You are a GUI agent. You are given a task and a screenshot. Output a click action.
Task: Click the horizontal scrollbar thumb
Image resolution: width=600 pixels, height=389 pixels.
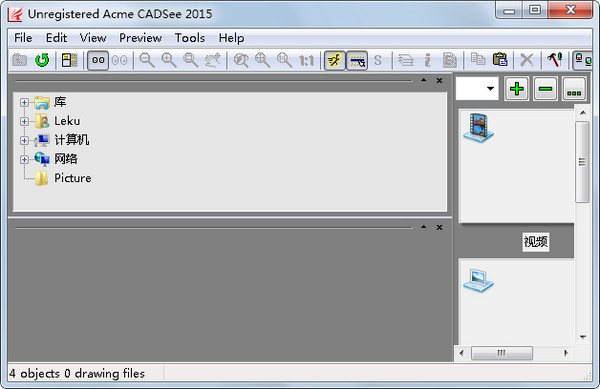(502, 353)
